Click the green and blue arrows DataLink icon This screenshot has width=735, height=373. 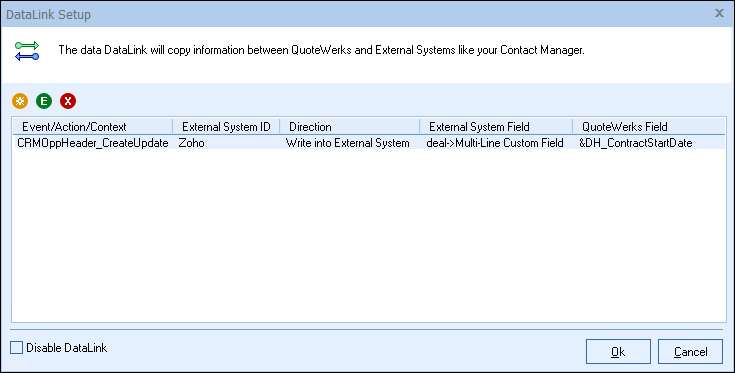[x=27, y=51]
